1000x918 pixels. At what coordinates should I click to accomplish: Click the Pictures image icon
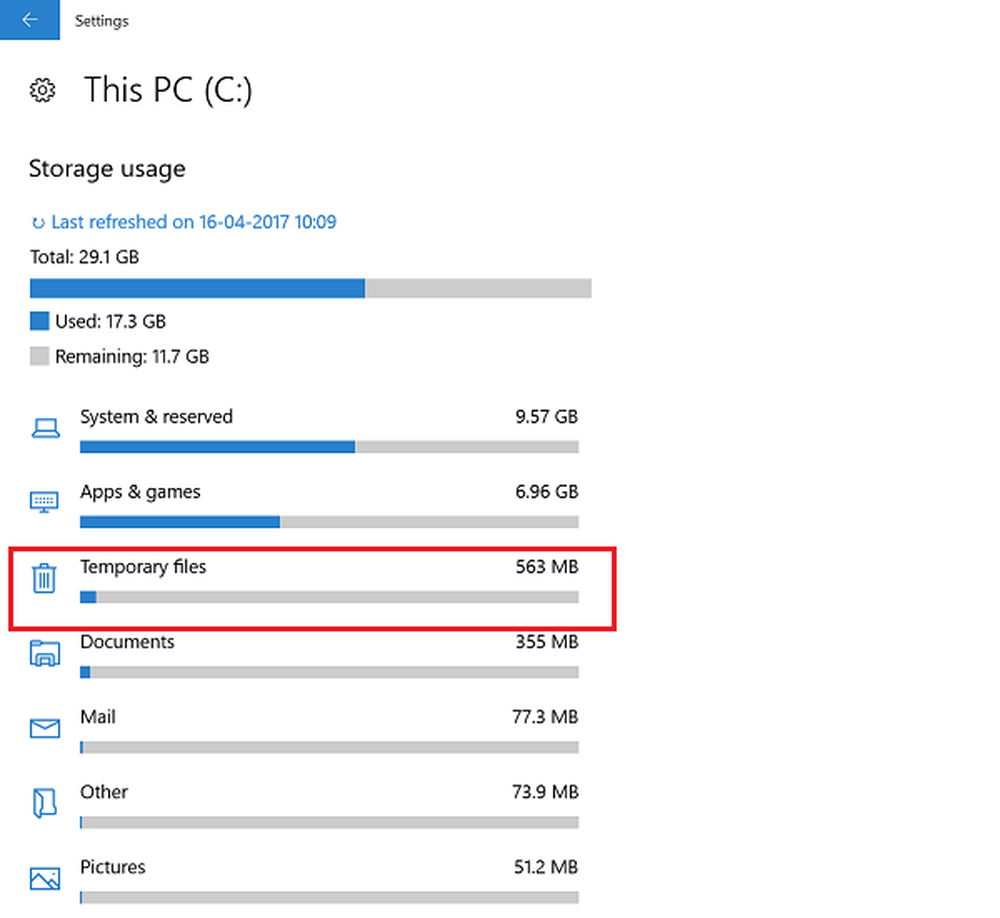45,878
